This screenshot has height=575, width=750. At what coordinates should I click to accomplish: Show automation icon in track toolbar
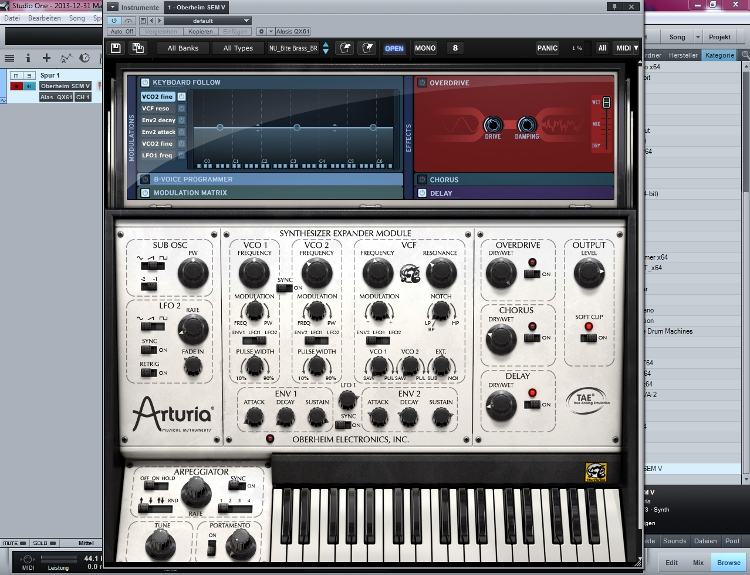click(66, 58)
